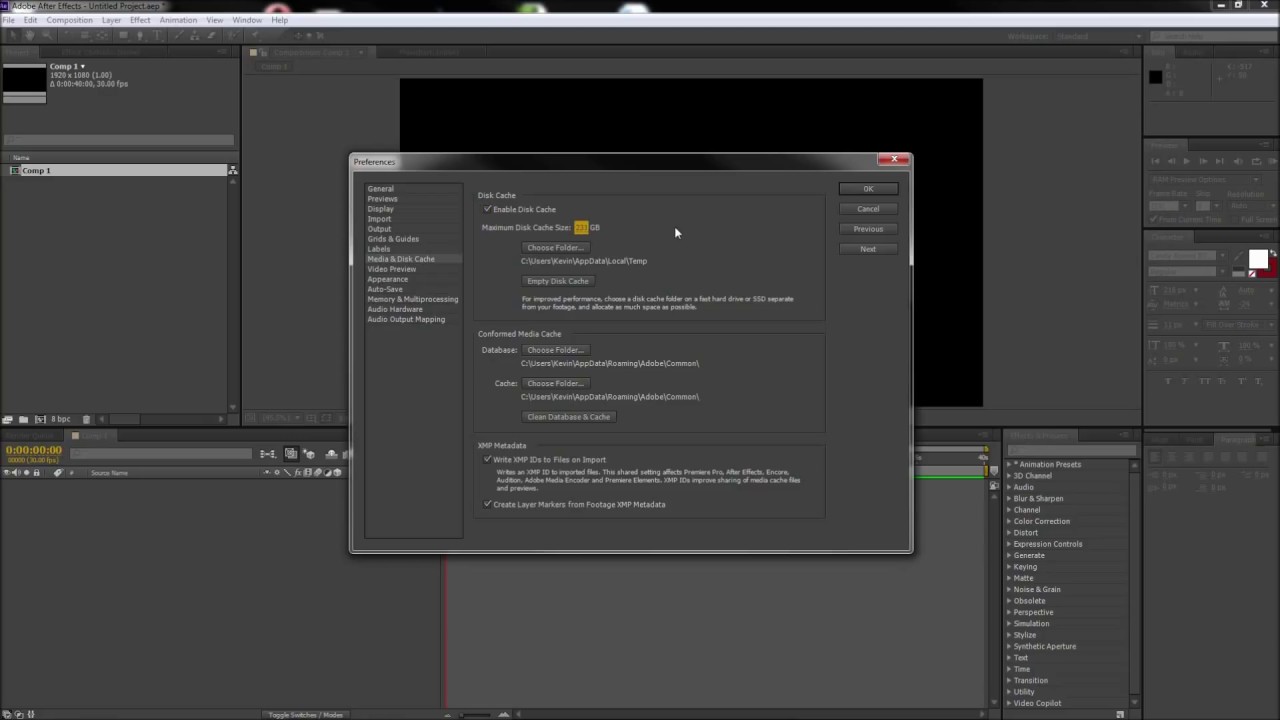Image resolution: width=1280 pixels, height=720 pixels.
Task: Open the Animation menu
Action: click(178, 20)
